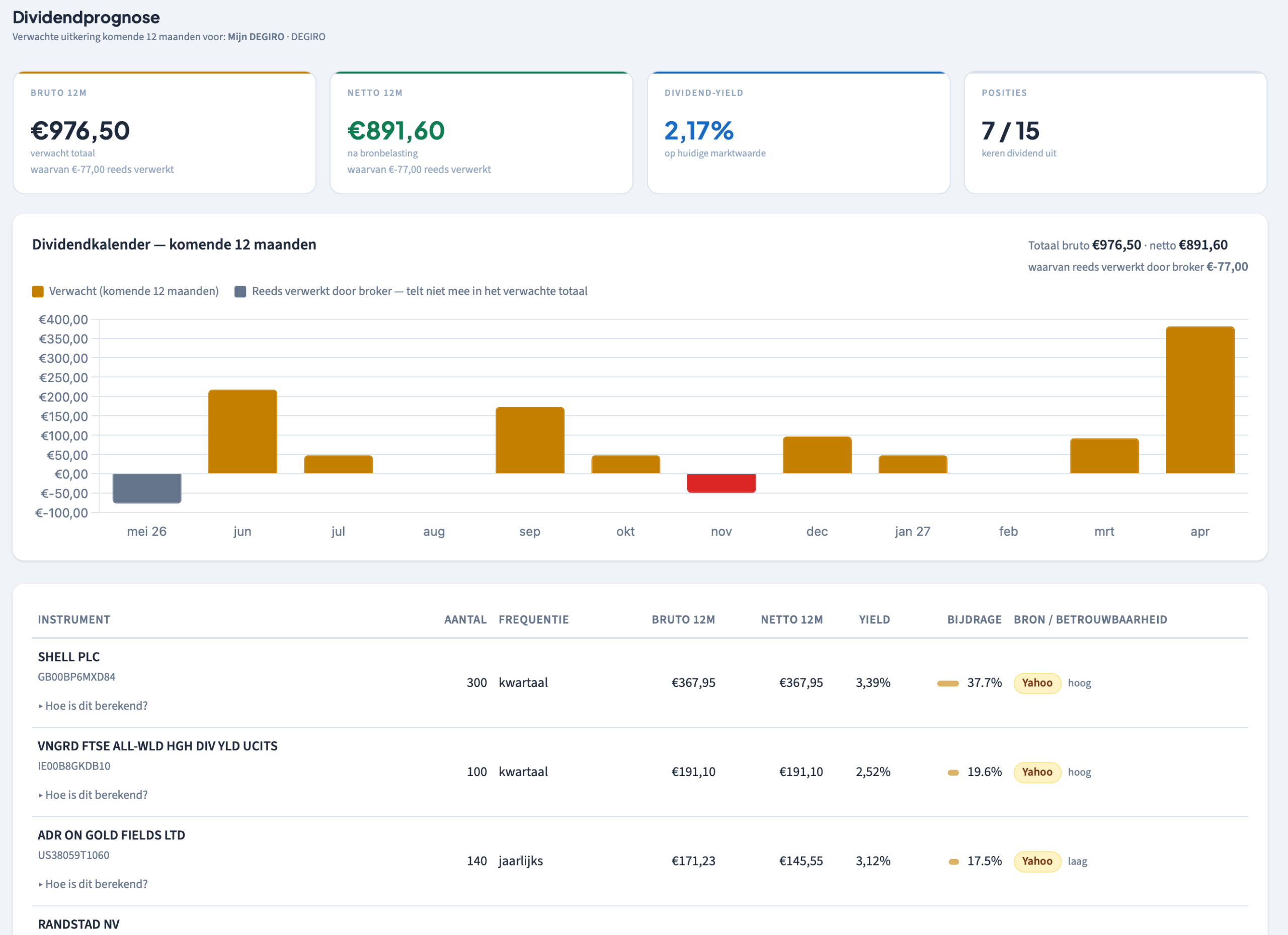The height and width of the screenshot is (935, 1288).
Task: Click the €171,23 gross amount for GOLD FIELDS
Action: (693, 861)
